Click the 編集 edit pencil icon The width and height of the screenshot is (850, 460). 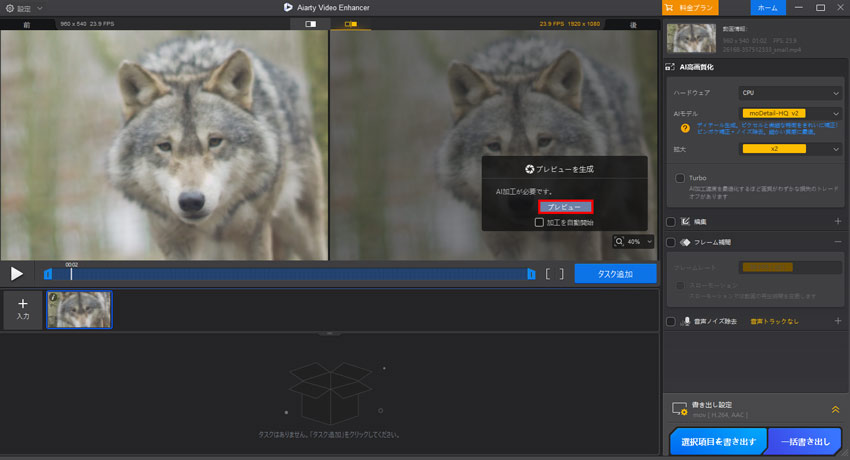(x=685, y=221)
